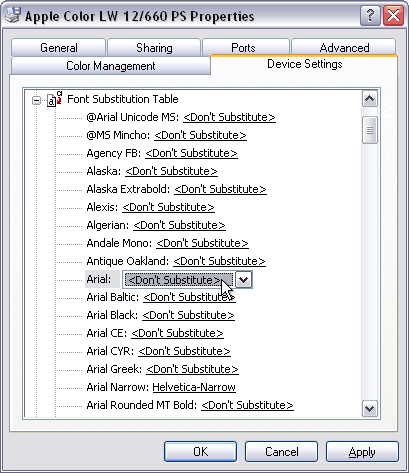Click the OK button
409x473 pixels.
200,452
